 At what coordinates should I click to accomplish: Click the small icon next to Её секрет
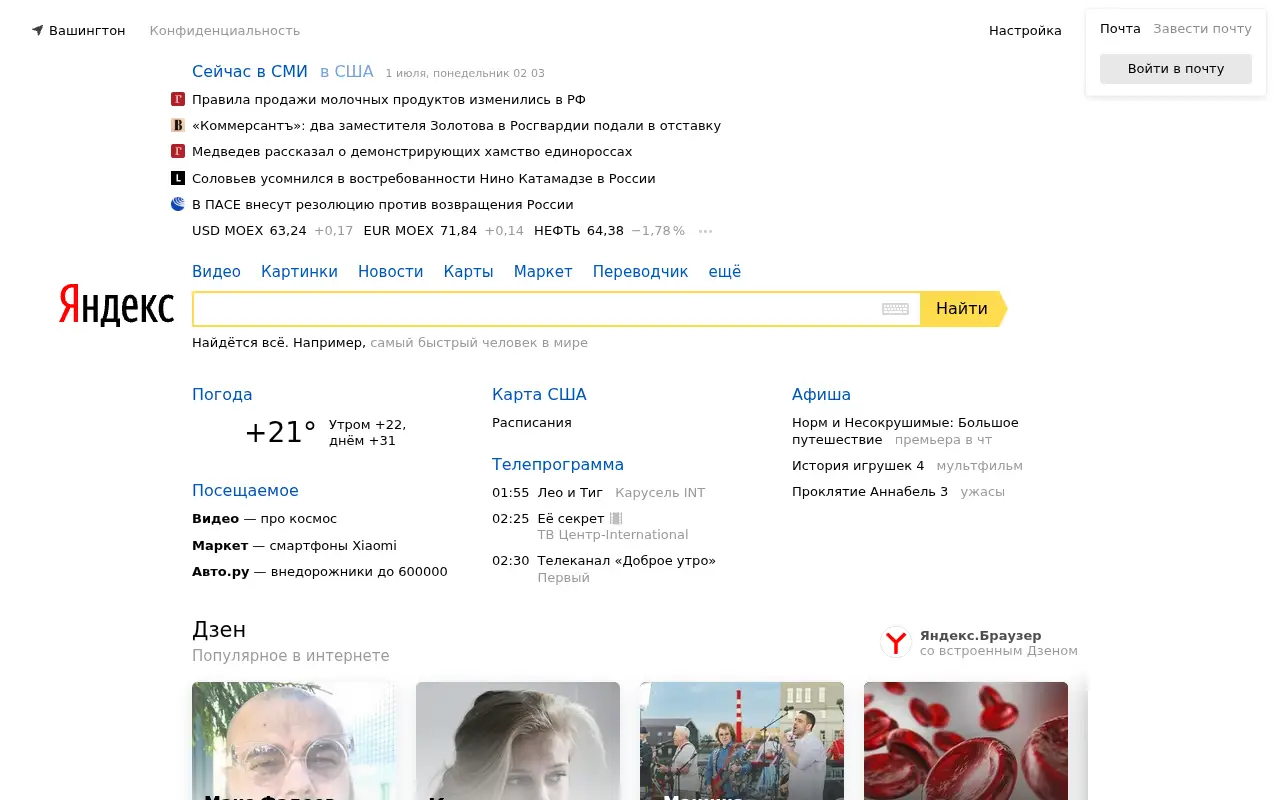point(616,518)
